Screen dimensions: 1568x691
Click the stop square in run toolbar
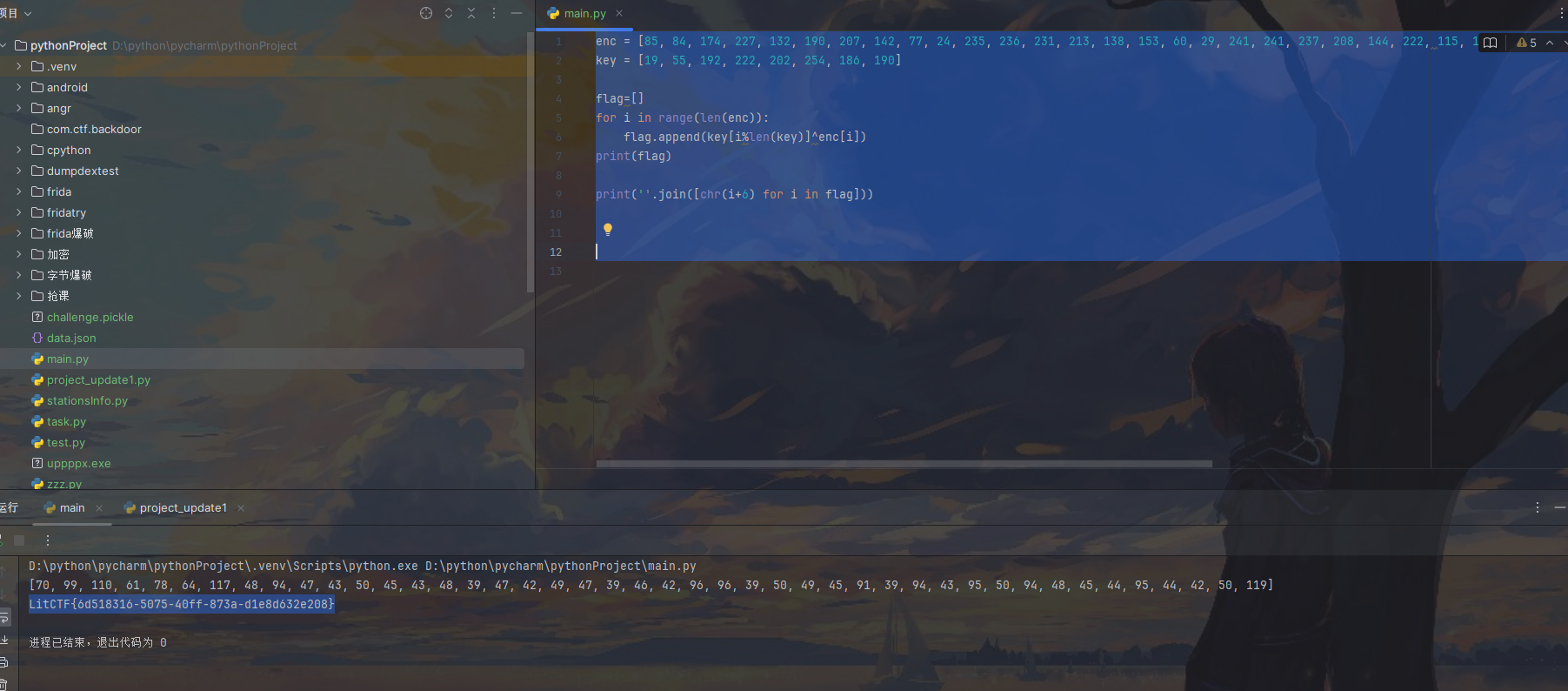(19, 540)
